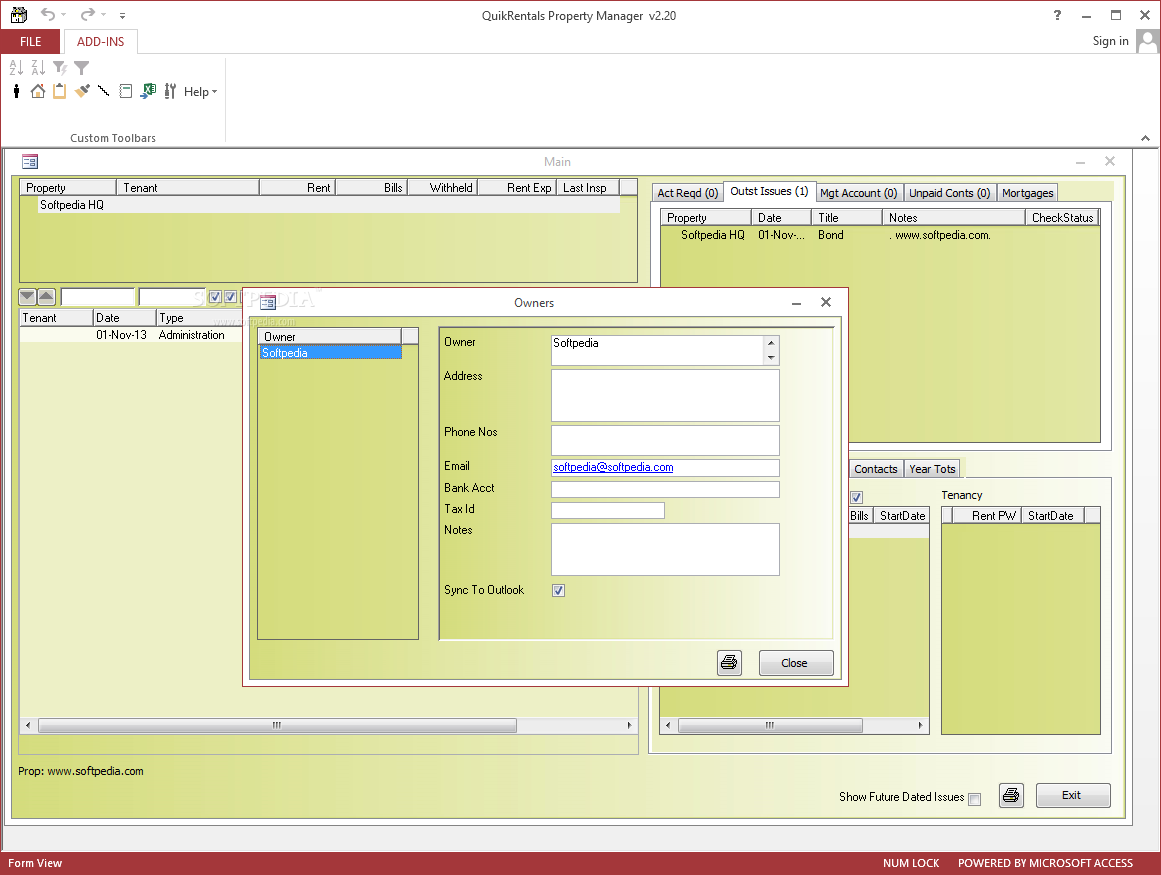
Task: Click Owner field scroll down arrow
Action: 771,358
